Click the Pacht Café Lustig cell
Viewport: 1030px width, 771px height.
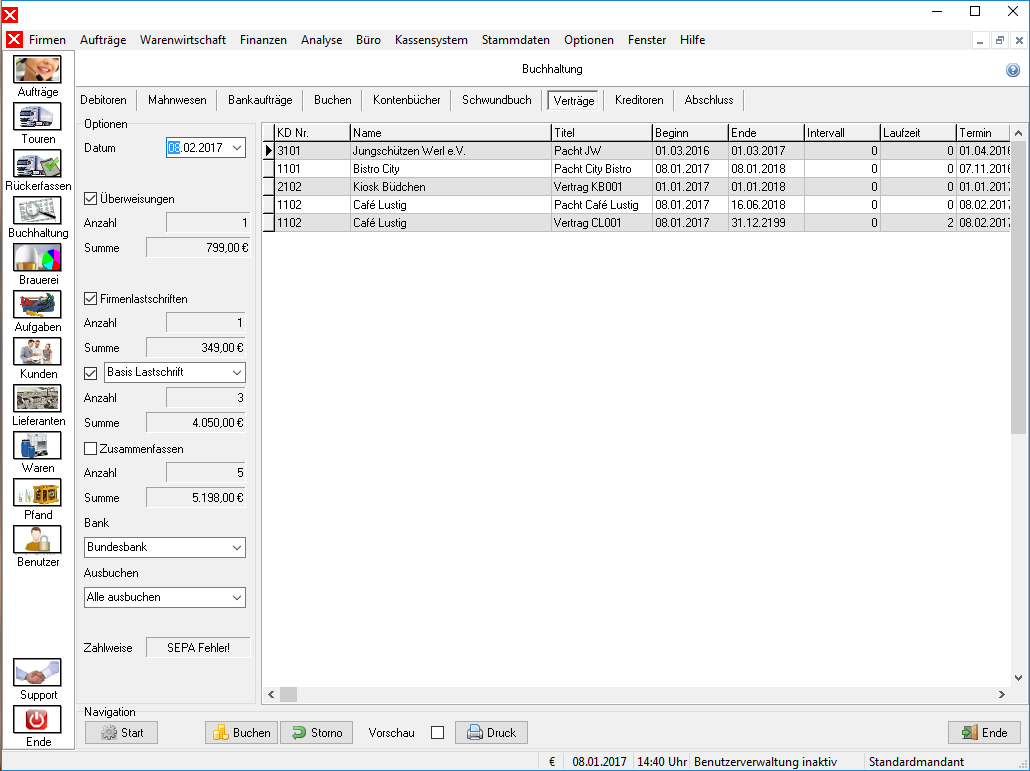tap(601, 205)
